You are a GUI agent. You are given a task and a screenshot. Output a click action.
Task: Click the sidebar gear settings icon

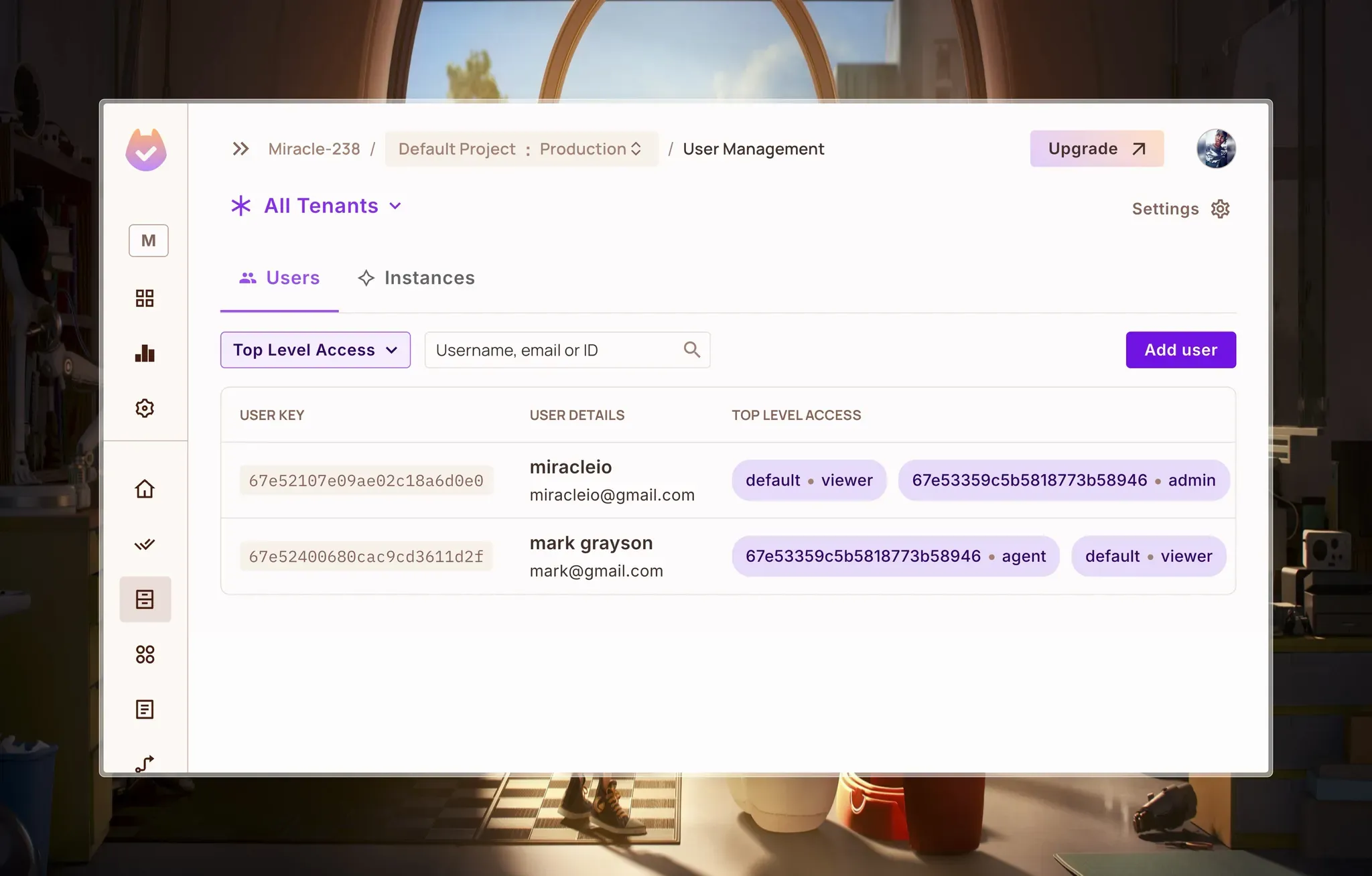click(145, 408)
